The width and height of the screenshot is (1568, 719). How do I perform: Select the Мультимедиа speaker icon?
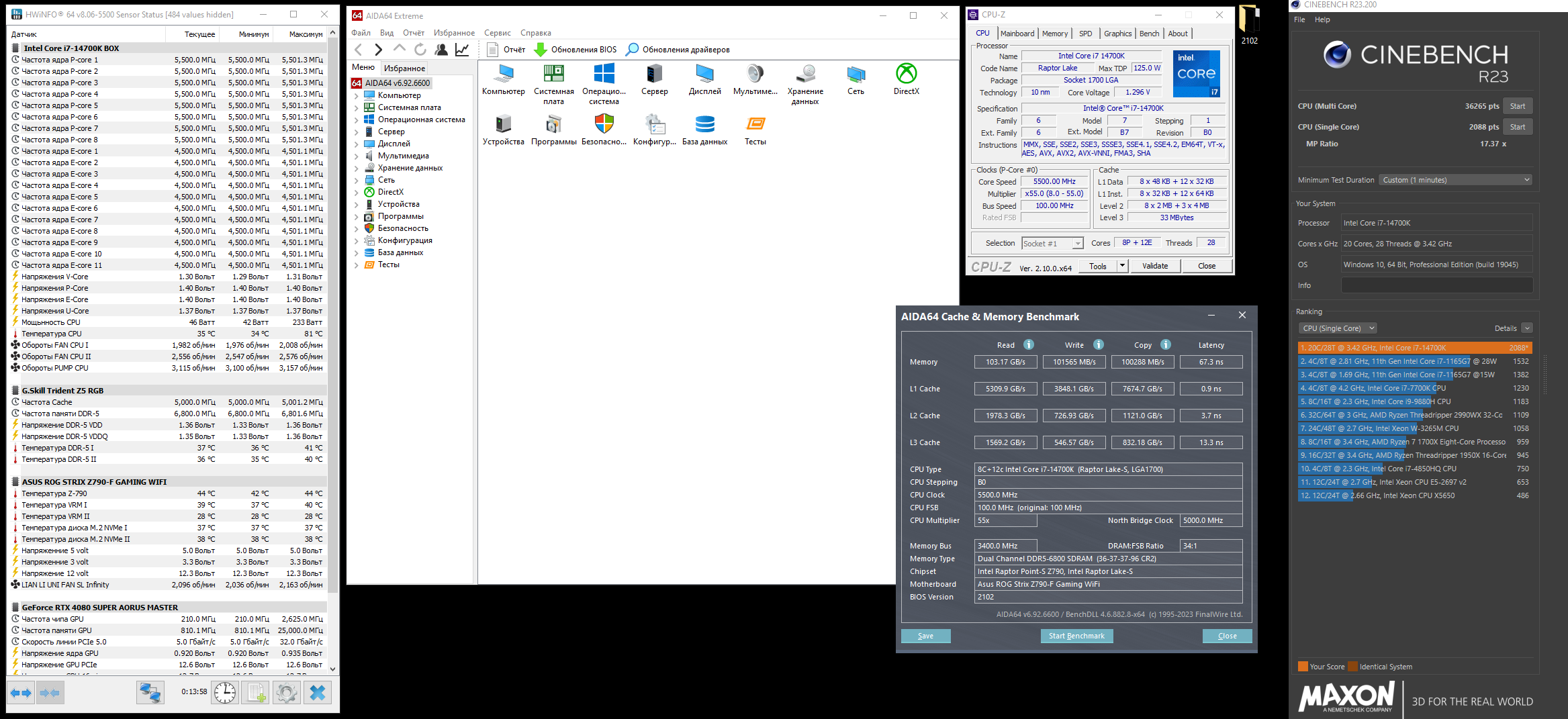pyautogui.click(x=755, y=74)
